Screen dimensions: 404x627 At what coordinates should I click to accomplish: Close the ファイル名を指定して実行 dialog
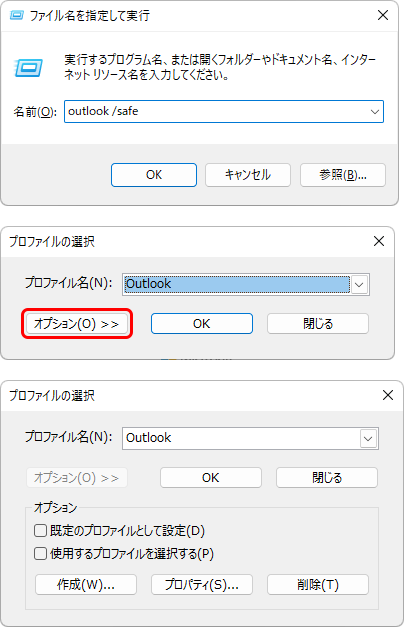point(383,15)
